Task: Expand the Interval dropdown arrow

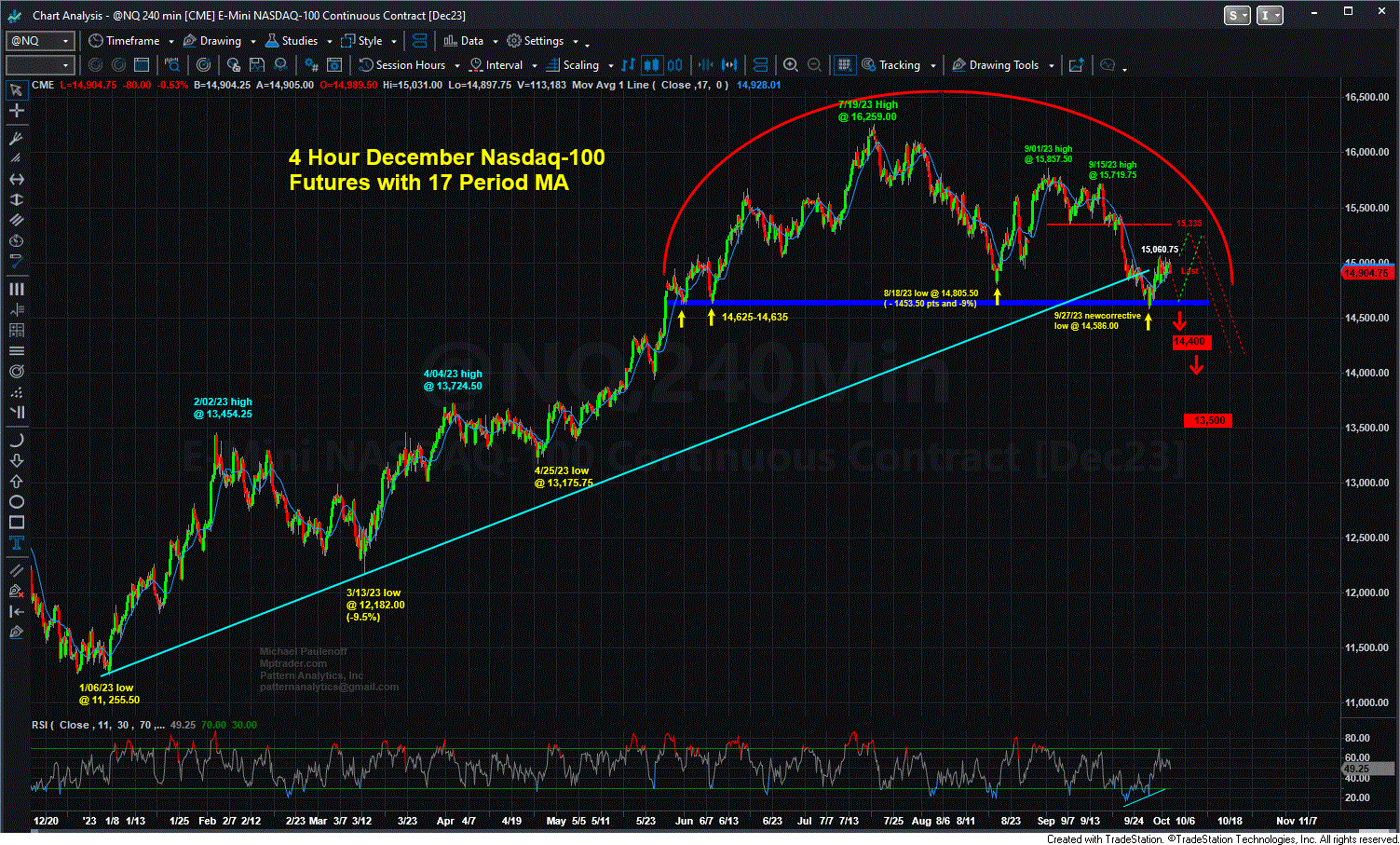Action: tap(535, 66)
